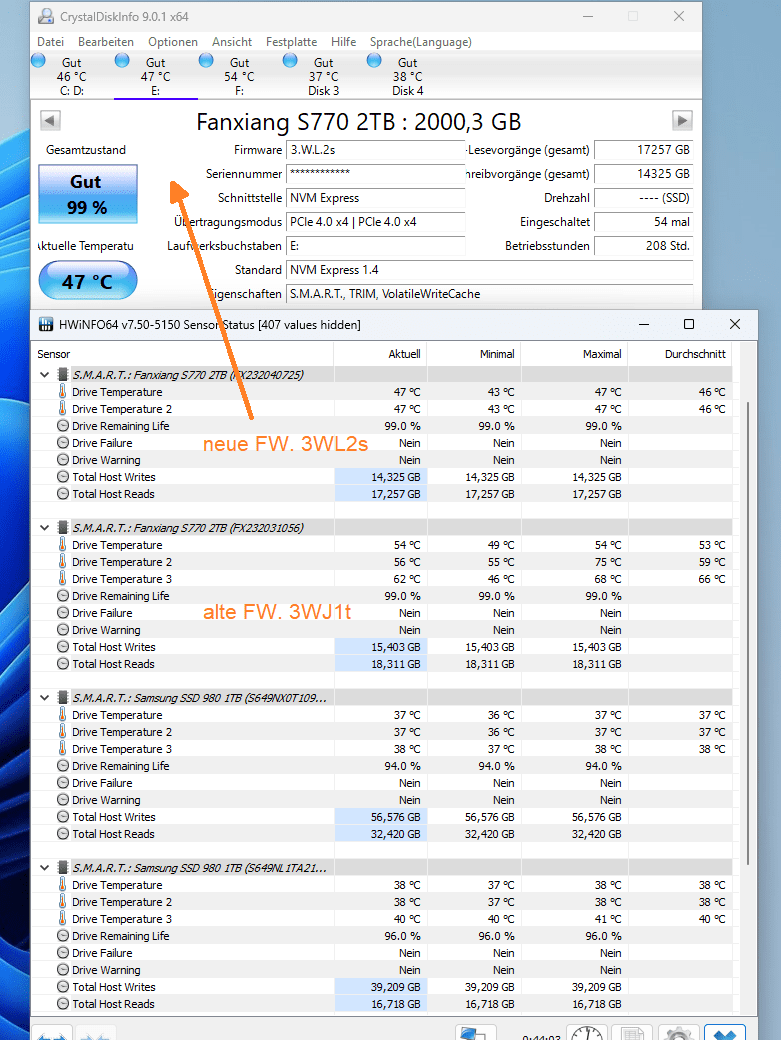Click circle icon of second Fanxiang Drive Failure
Screen dimensions: 781x1040
63,613
